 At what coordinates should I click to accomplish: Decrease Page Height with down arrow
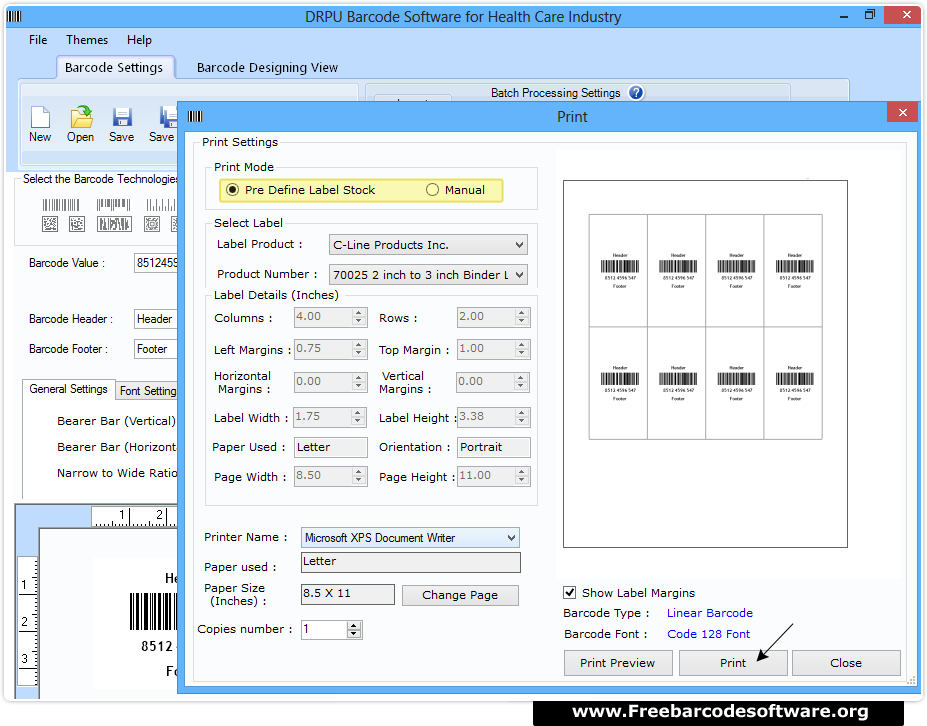click(521, 480)
